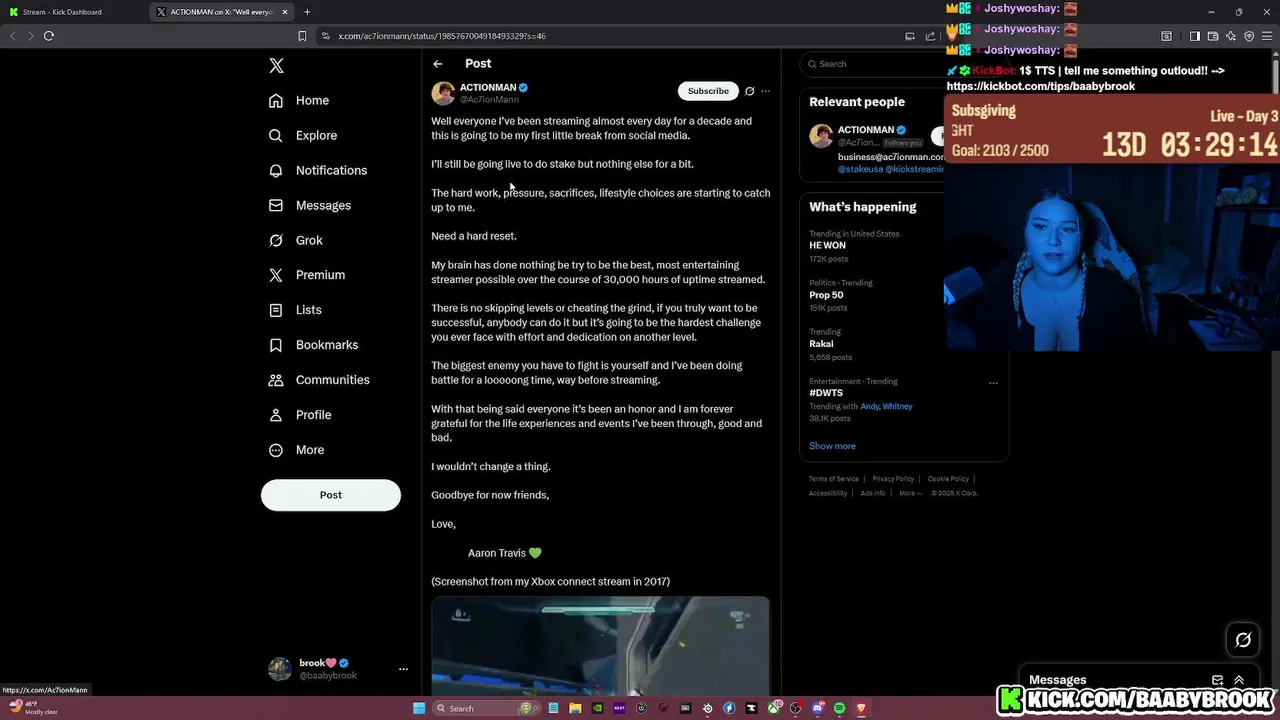Close the ACTIONMAN on X tab
Image resolution: width=1280 pixels, height=720 pixels.
click(x=285, y=12)
